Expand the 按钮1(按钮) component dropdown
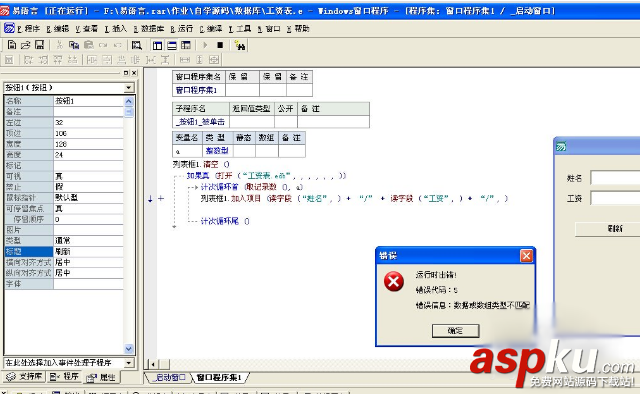Screen dimensions: 640x394 (129, 87)
